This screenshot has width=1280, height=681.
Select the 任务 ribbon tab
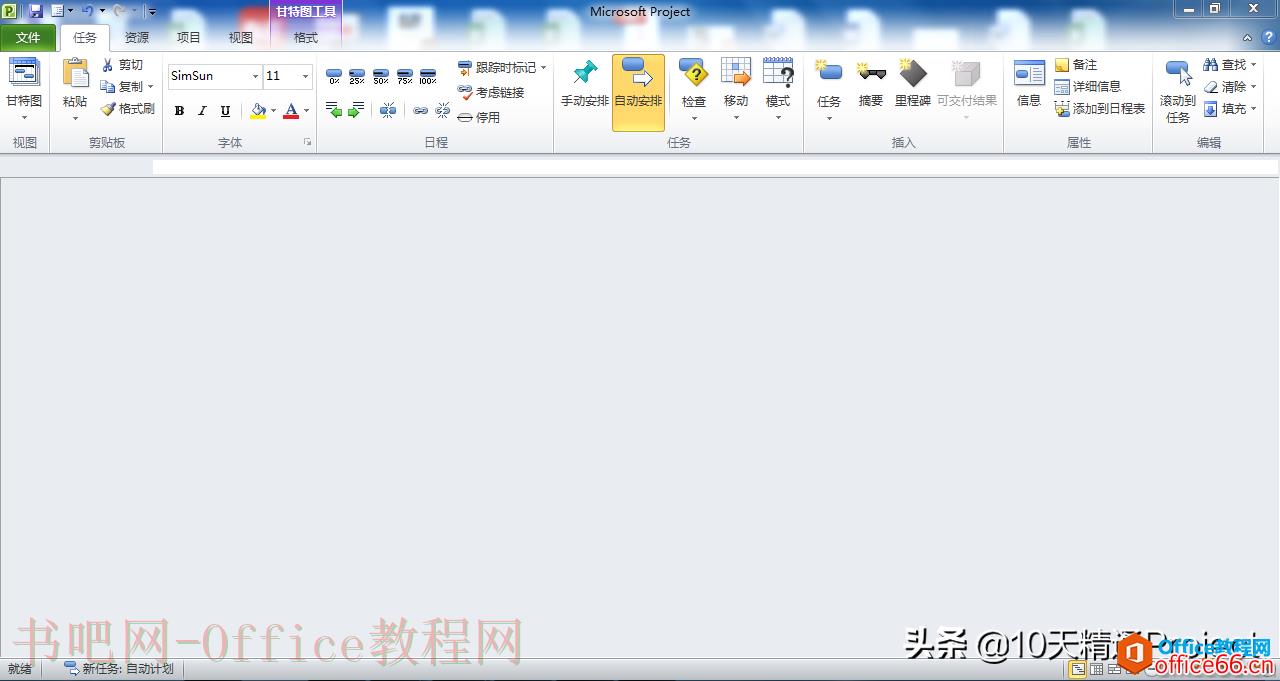pyautogui.click(x=85, y=38)
